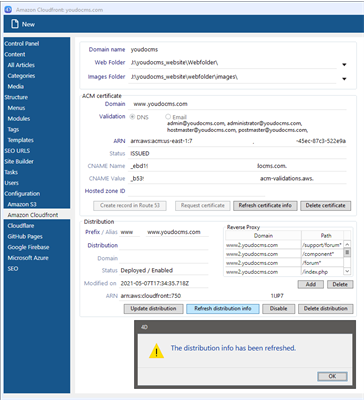364x400 pixels.
Task: Click the Hosted zone ID field
Action: 196,191
